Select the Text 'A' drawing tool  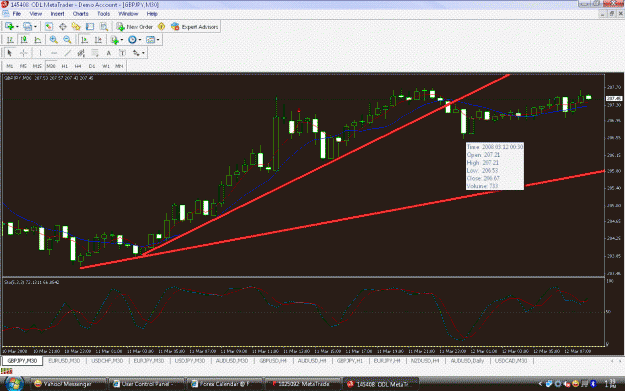pyautogui.click(x=108, y=53)
